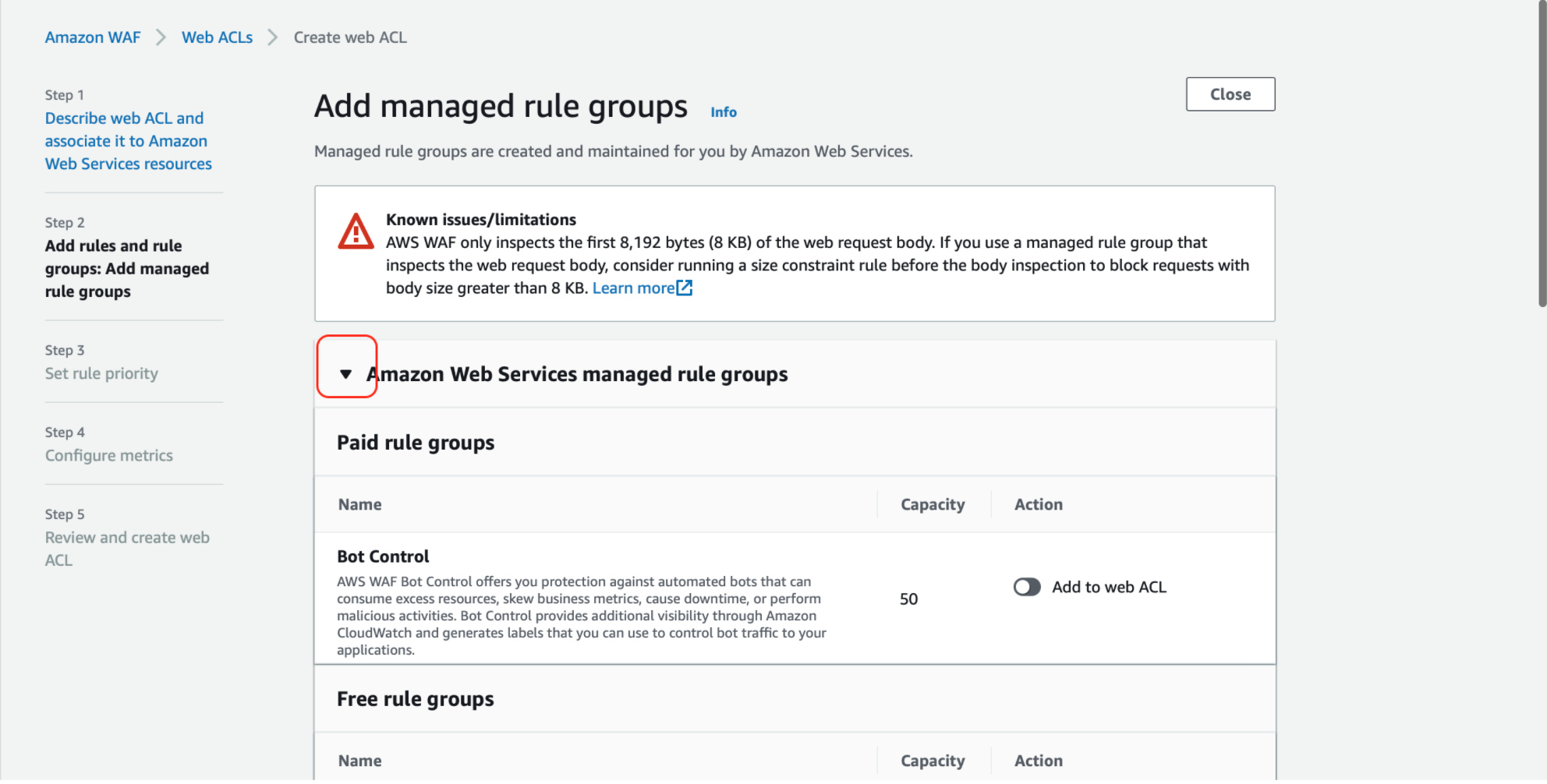Click Capacity column header in Paid rule groups
The image size is (1547, 784).
[x=933, y=504]
